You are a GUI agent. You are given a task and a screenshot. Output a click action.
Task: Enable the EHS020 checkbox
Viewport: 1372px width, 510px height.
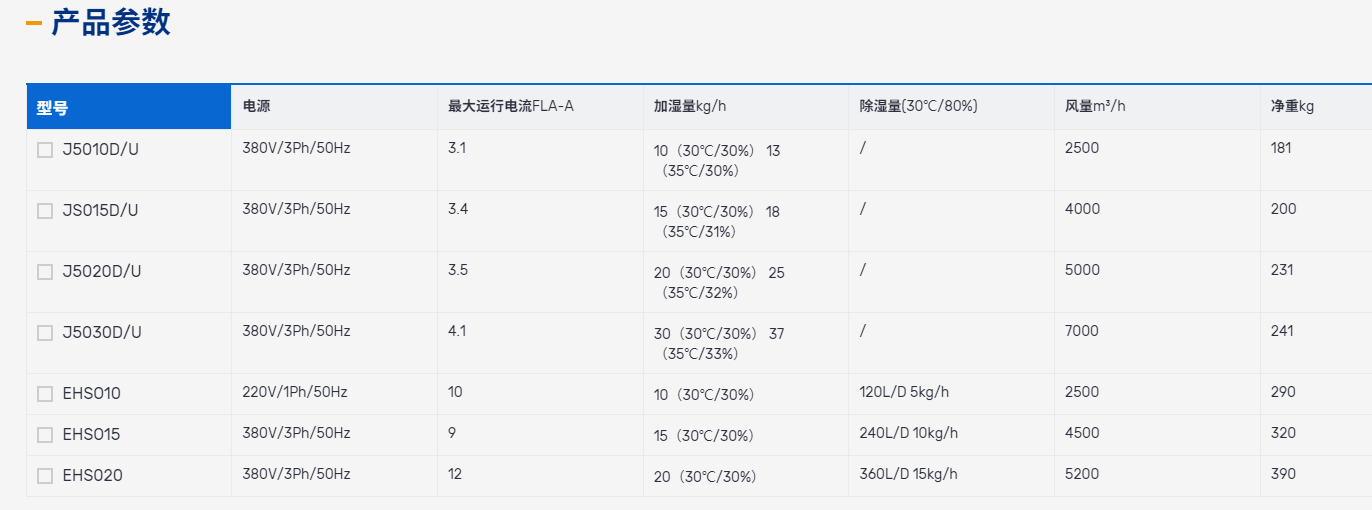(45, 476)
